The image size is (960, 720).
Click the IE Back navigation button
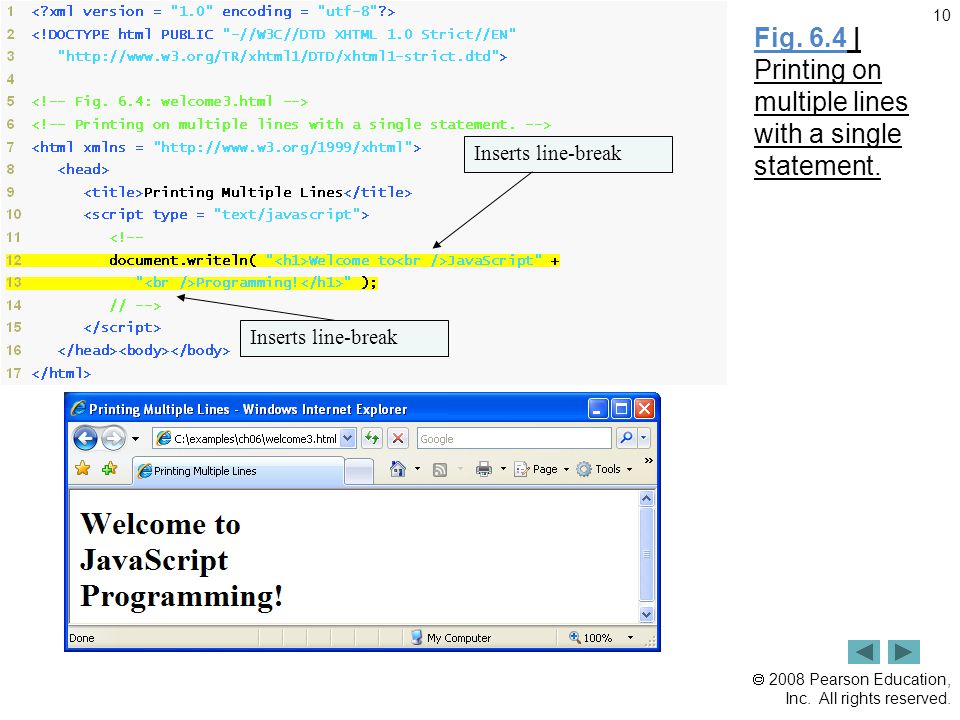click(x=85, y=438)
